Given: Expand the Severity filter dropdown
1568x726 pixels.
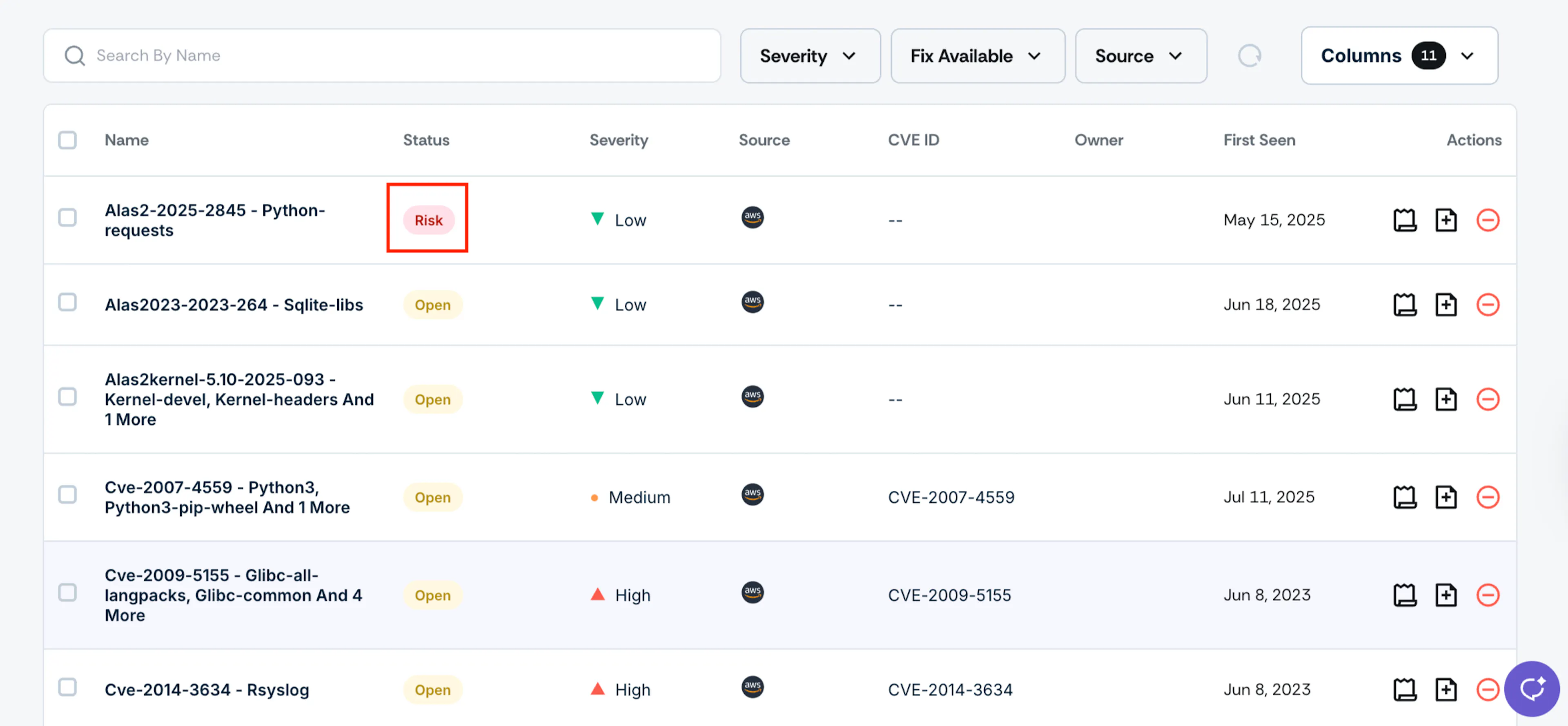Looking at the screenshot, I should [810, 56].
